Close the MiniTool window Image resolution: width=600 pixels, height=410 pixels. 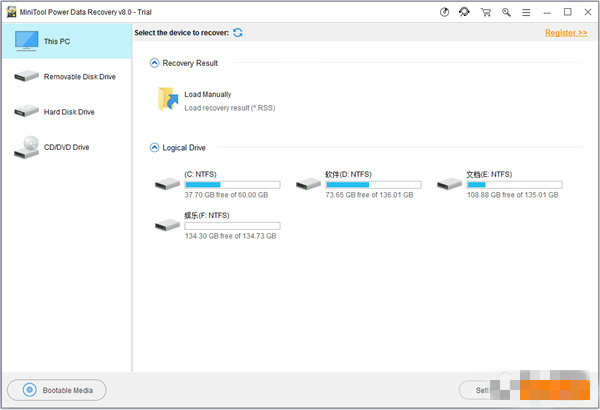[x=588, y=12]
